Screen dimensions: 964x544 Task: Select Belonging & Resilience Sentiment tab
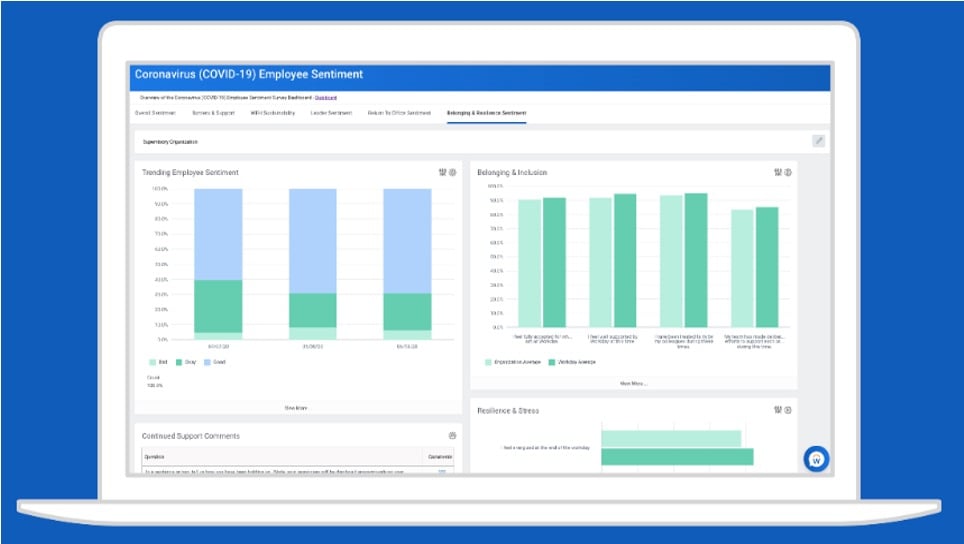pyautogui.click(x=486, y=113)
